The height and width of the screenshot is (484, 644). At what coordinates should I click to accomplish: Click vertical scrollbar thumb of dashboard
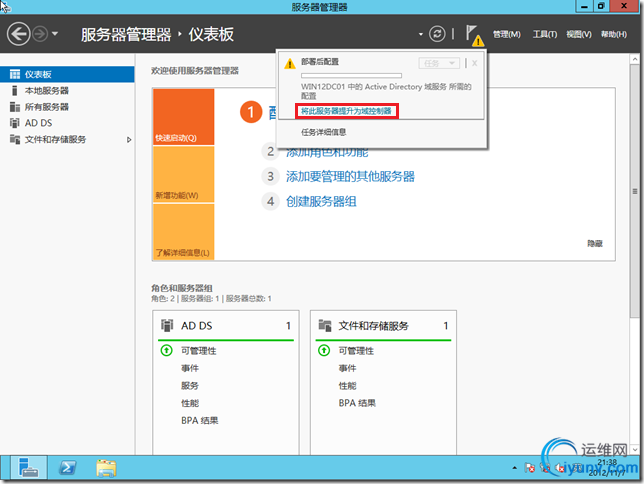tap(635, 191)
